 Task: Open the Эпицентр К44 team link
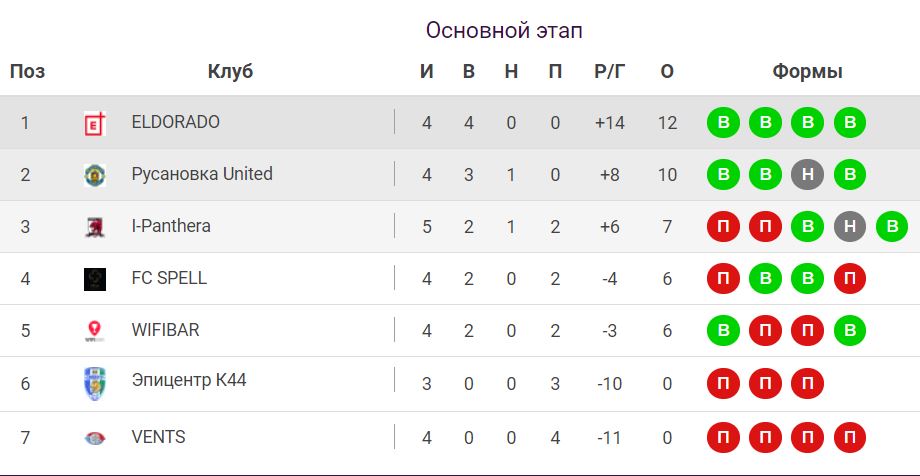(188, 381)
